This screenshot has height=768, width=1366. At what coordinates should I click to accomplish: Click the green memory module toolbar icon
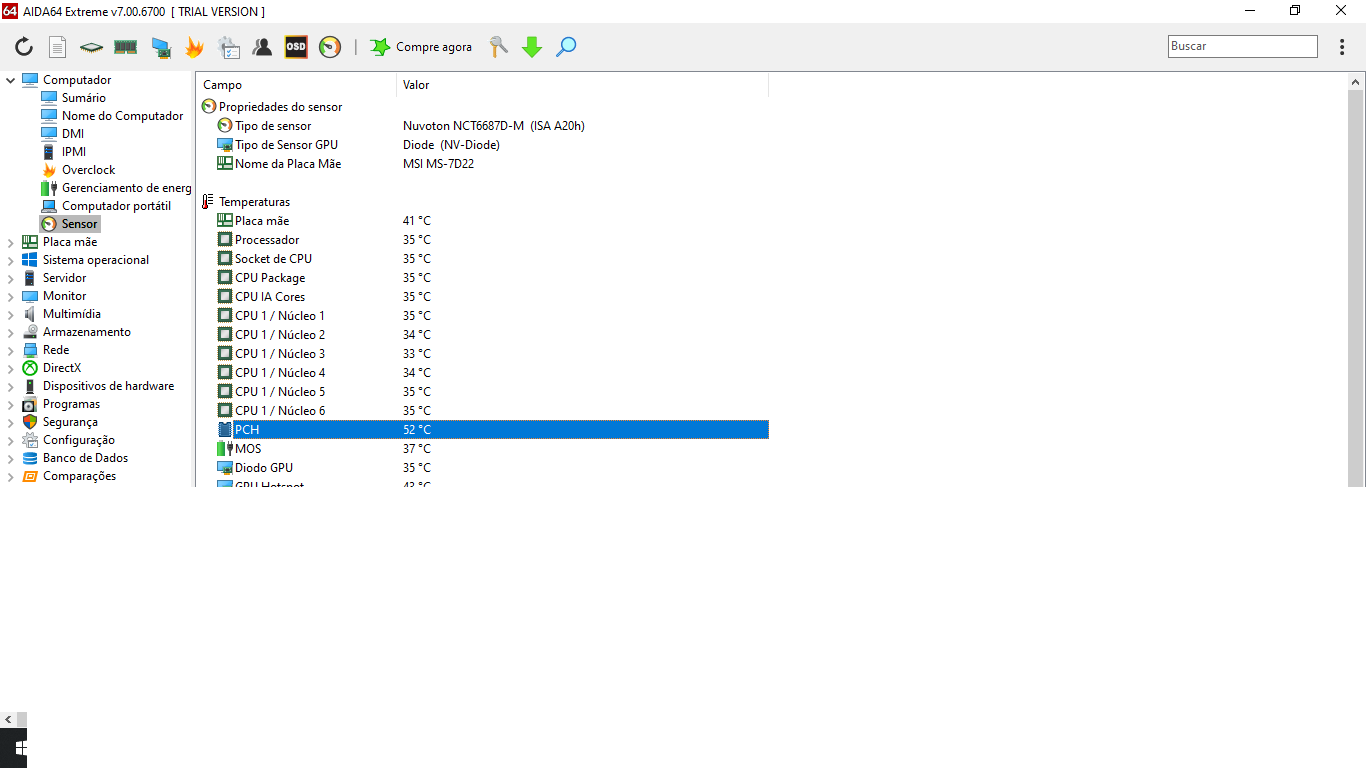click(x=125, y=47)
